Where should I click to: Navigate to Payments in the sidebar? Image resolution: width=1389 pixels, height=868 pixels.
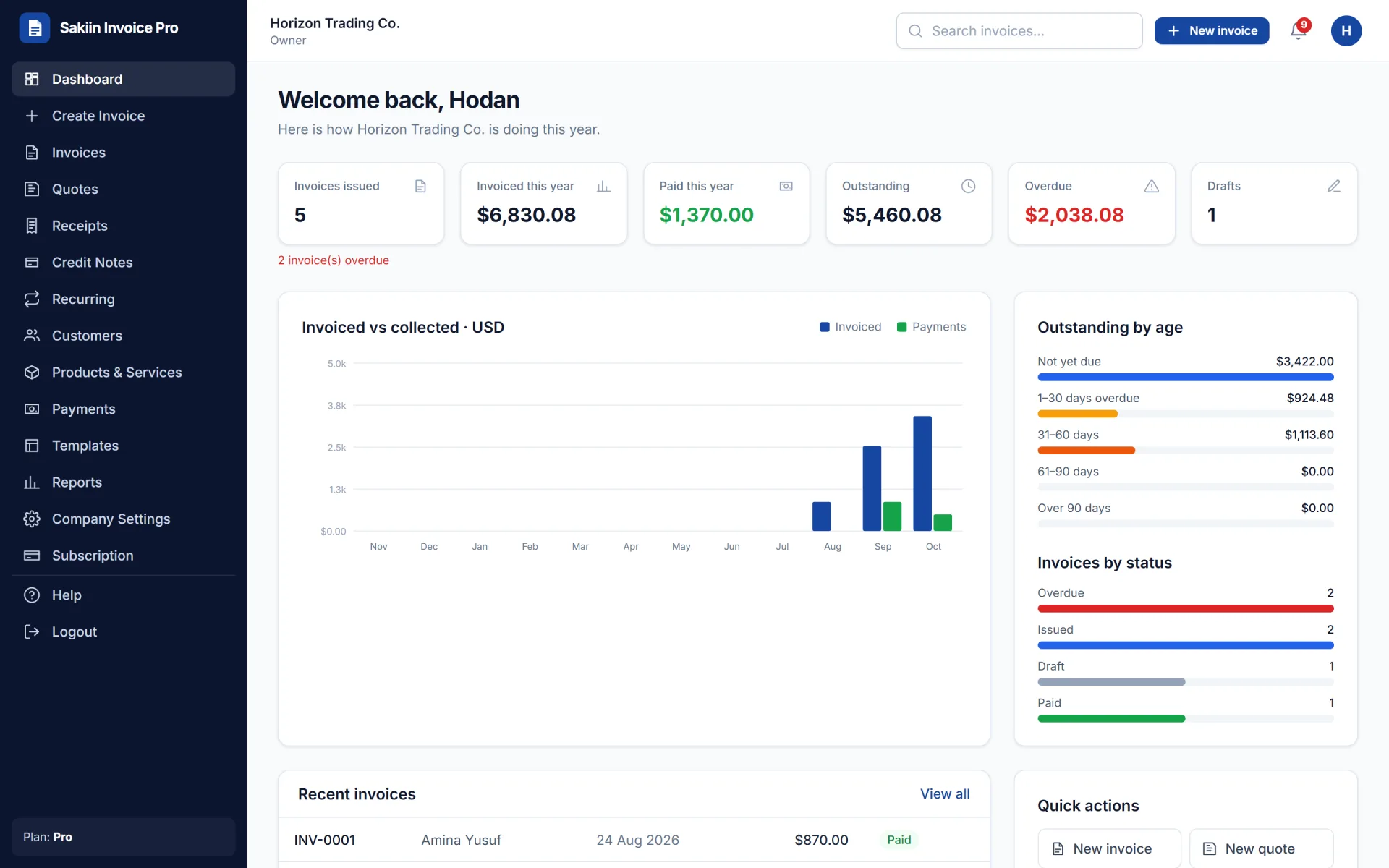click(x=123, y=409)
